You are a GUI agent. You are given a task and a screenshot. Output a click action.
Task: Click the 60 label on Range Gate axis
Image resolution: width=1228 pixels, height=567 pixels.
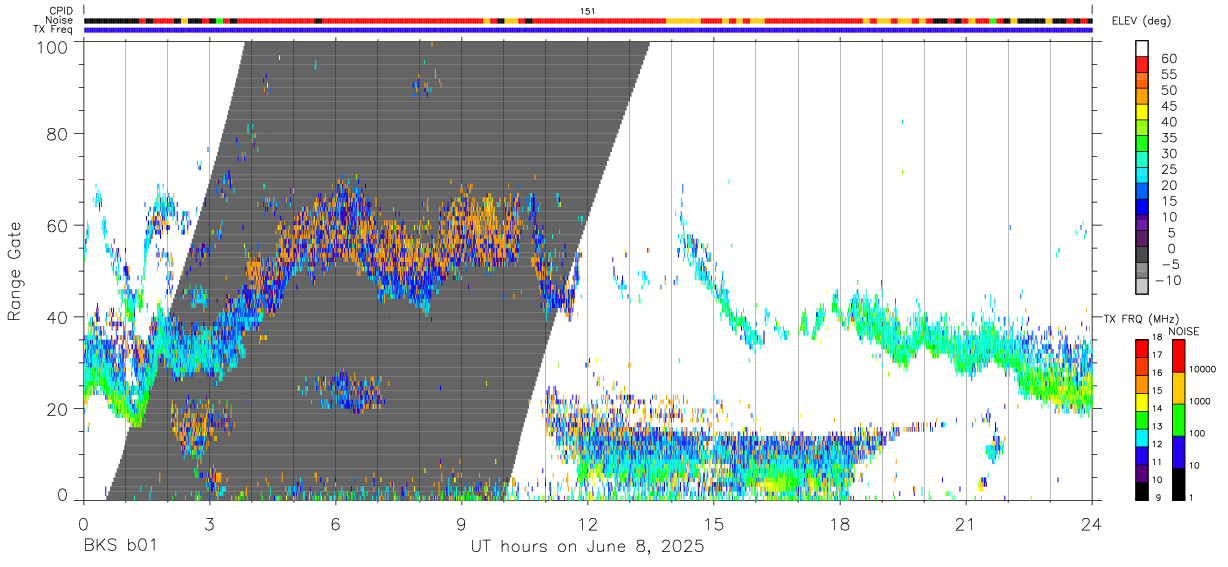click(59, 226)
